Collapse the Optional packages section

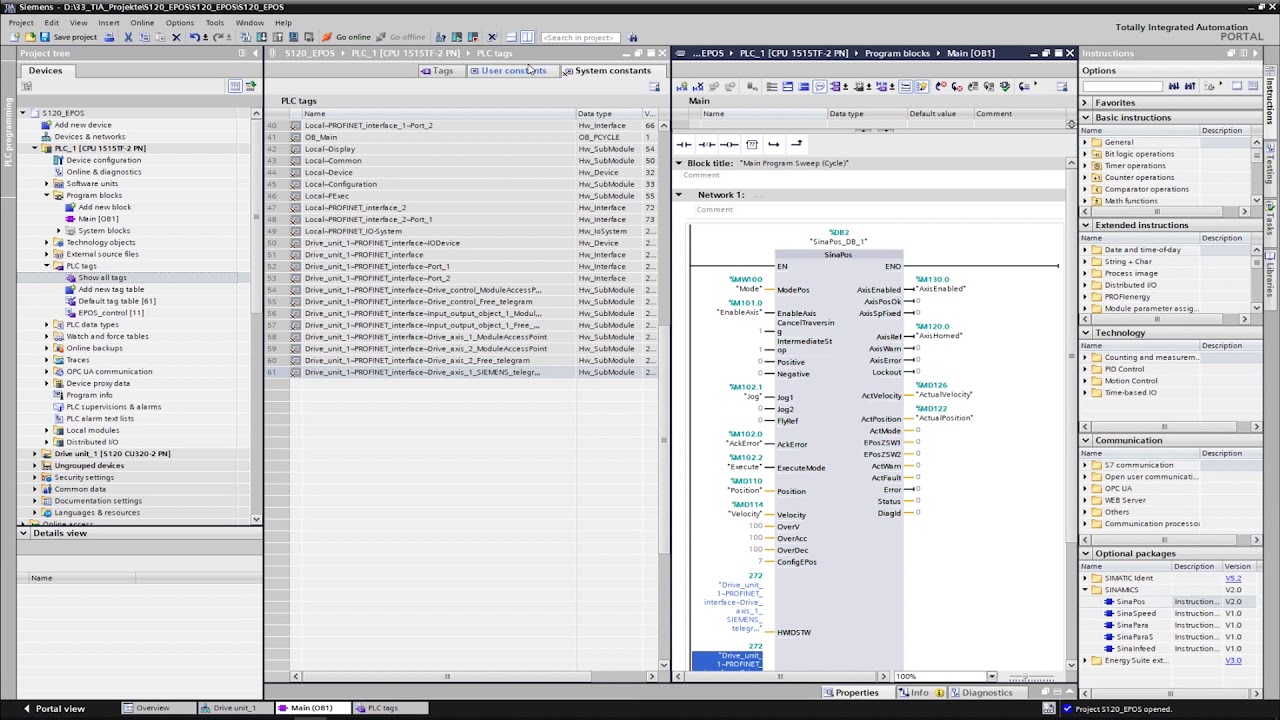click(1085, 554)
